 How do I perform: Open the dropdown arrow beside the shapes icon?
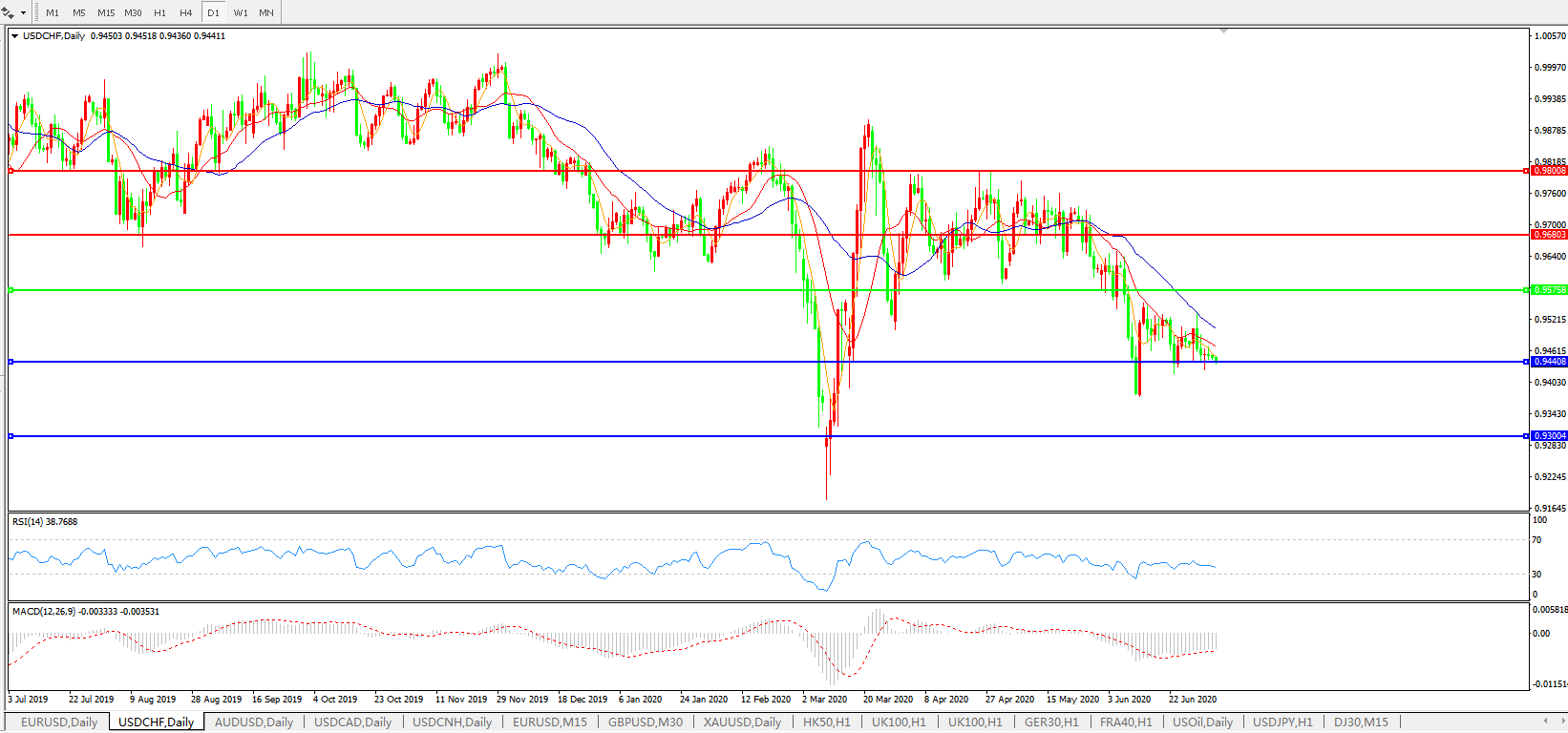click(23, 13)
